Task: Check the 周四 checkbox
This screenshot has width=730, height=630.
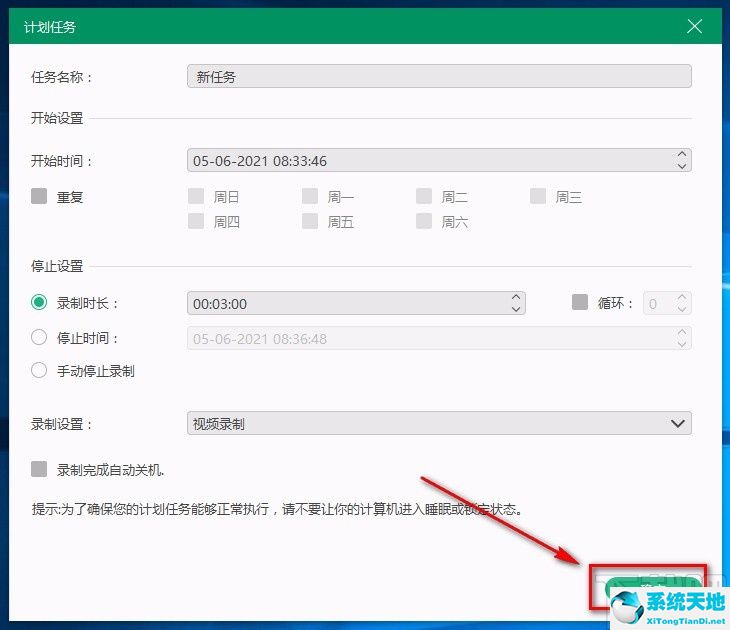Action: pos(196,221)
